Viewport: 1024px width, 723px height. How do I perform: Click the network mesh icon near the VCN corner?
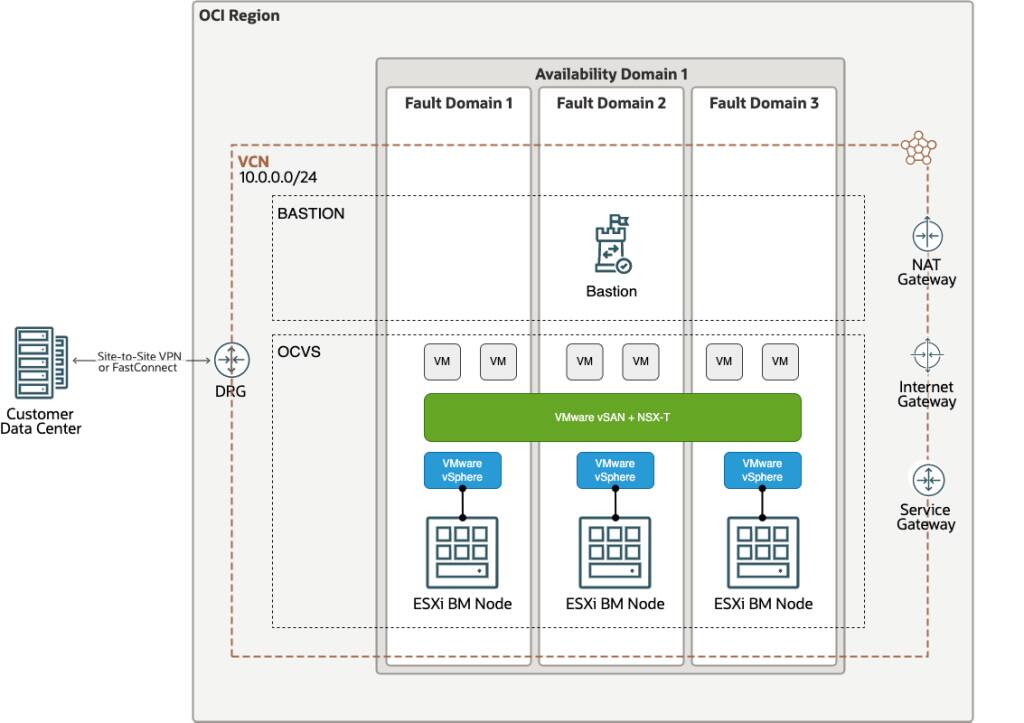pos(920,148)
